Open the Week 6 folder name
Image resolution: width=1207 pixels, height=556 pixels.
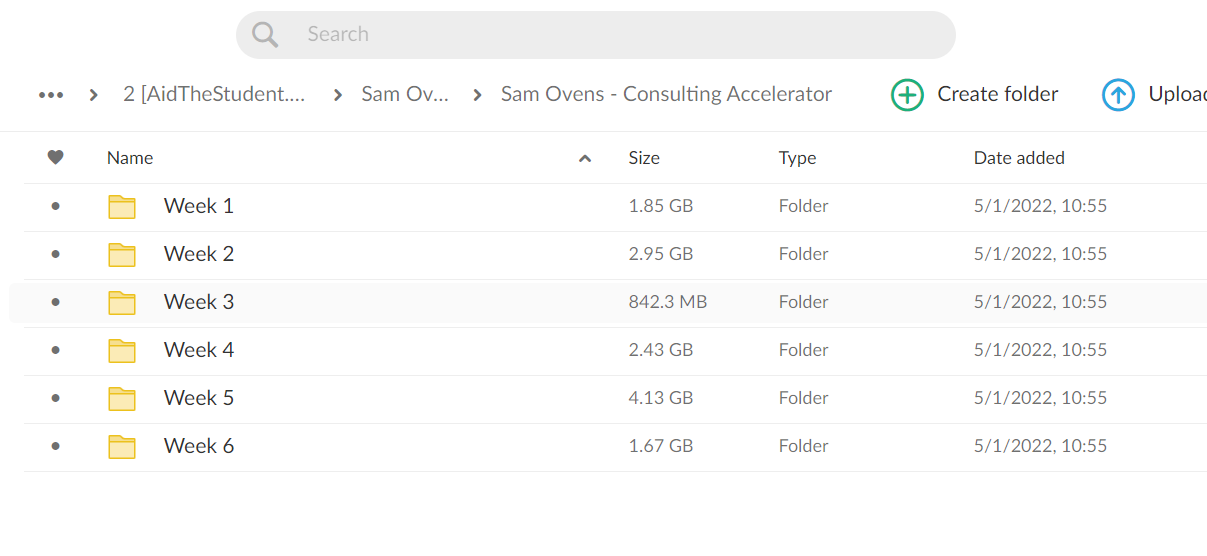click(199, 446)
